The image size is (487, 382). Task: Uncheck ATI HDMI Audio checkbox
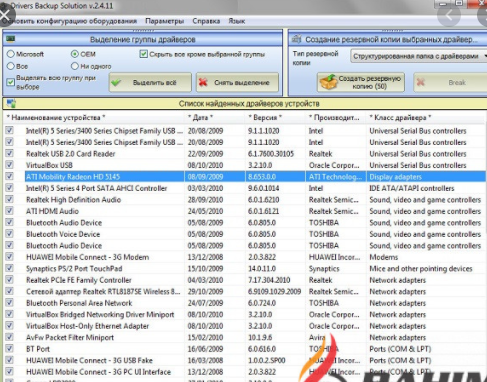pyautogui.click(x=9, y=211)
